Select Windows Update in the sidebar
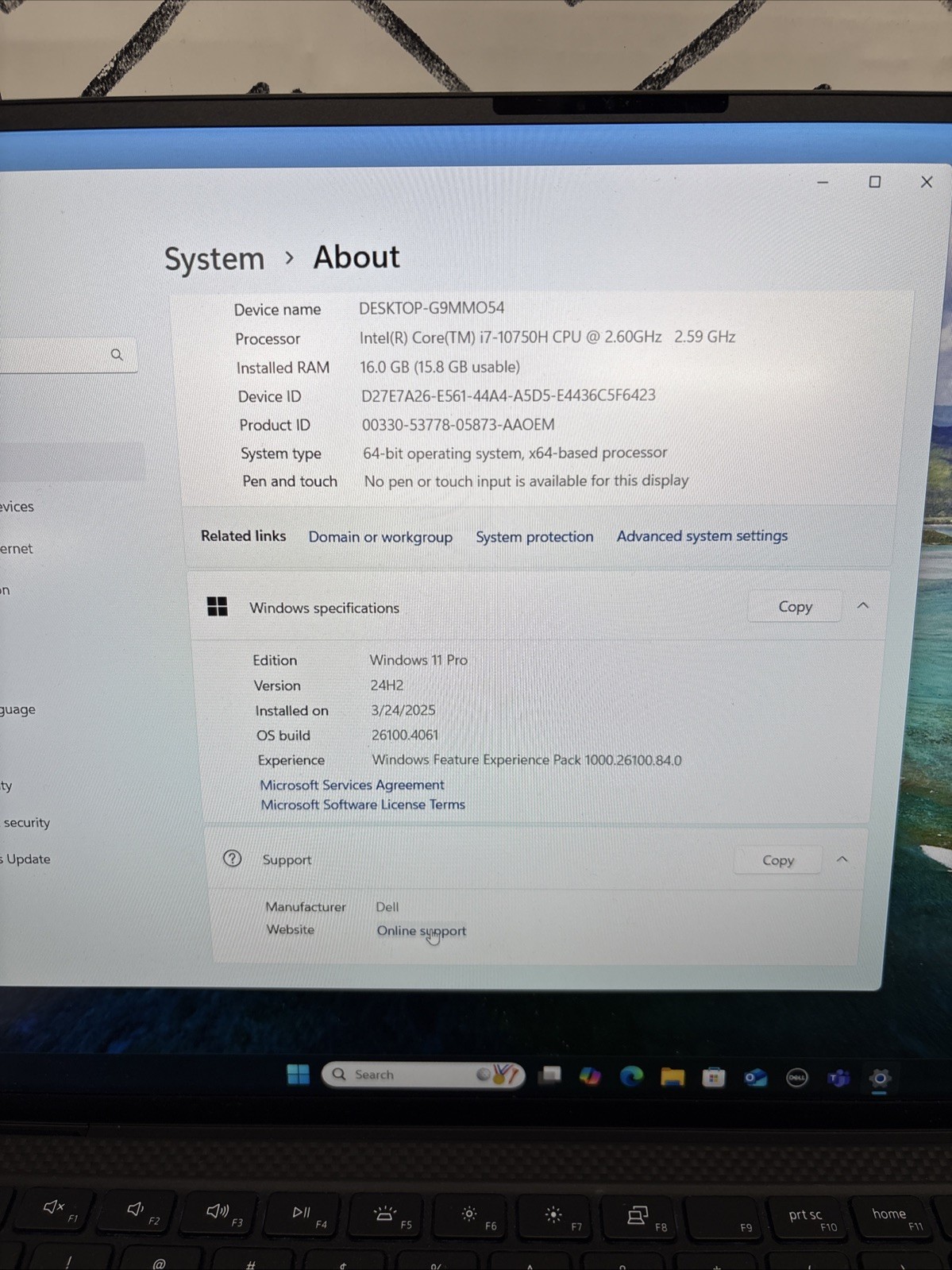The image size is (952, 1270). (x=25, y=859)
